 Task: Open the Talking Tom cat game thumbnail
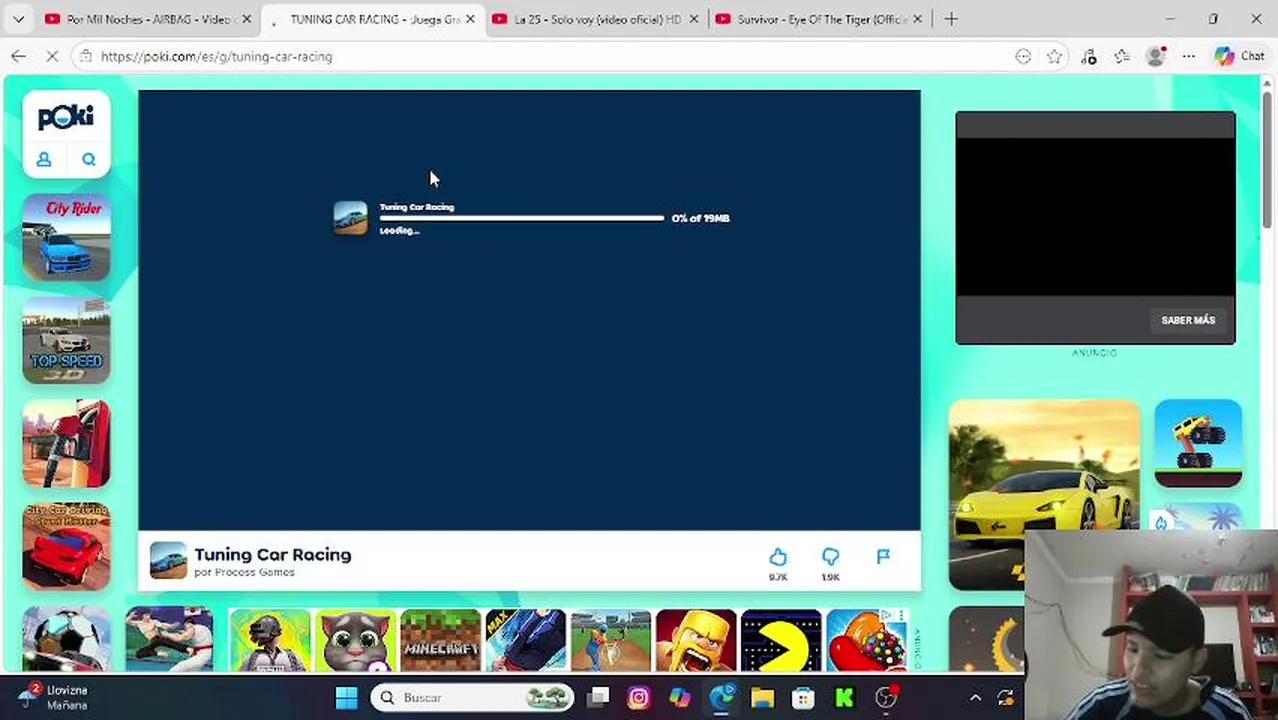356,640
